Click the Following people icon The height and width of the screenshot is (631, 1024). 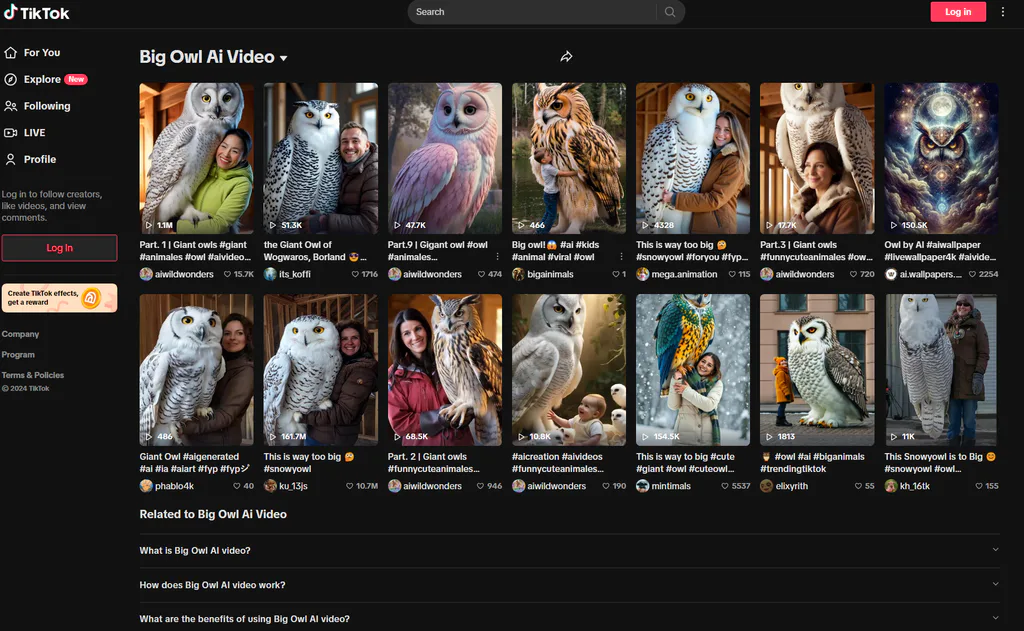click(10, 106)
